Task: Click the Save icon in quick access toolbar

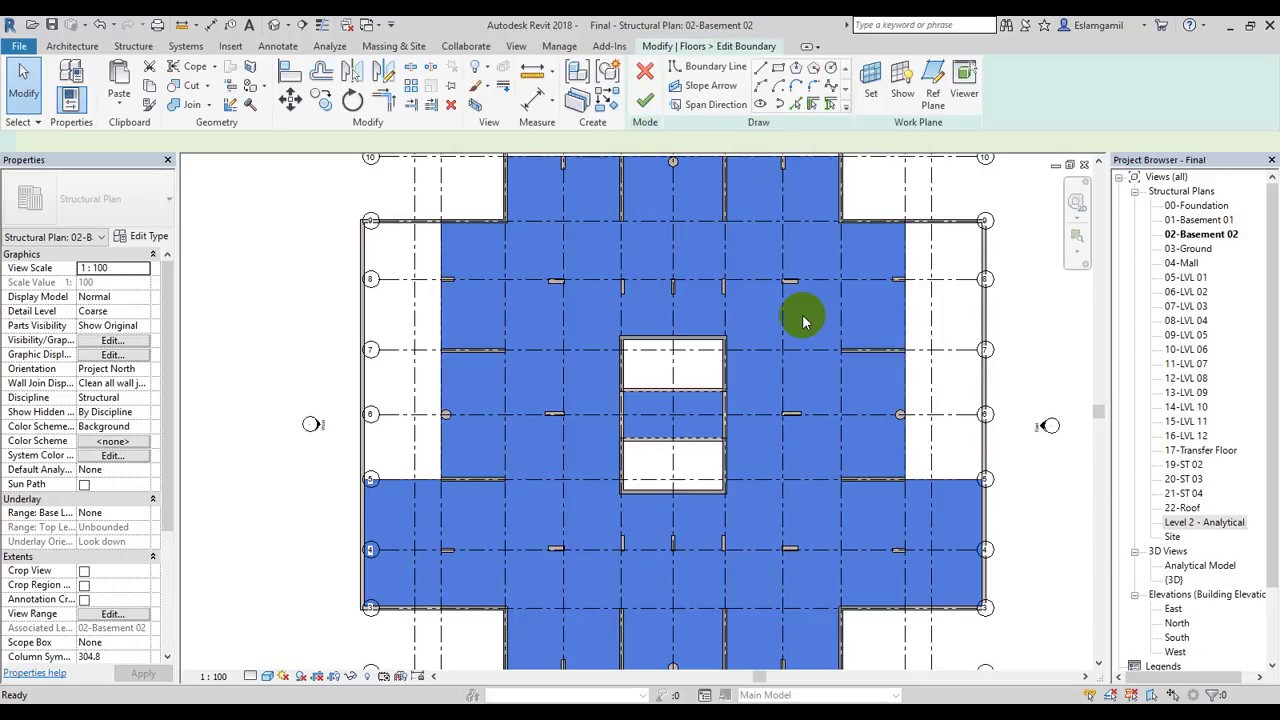Action: click(x=52, y=25)
